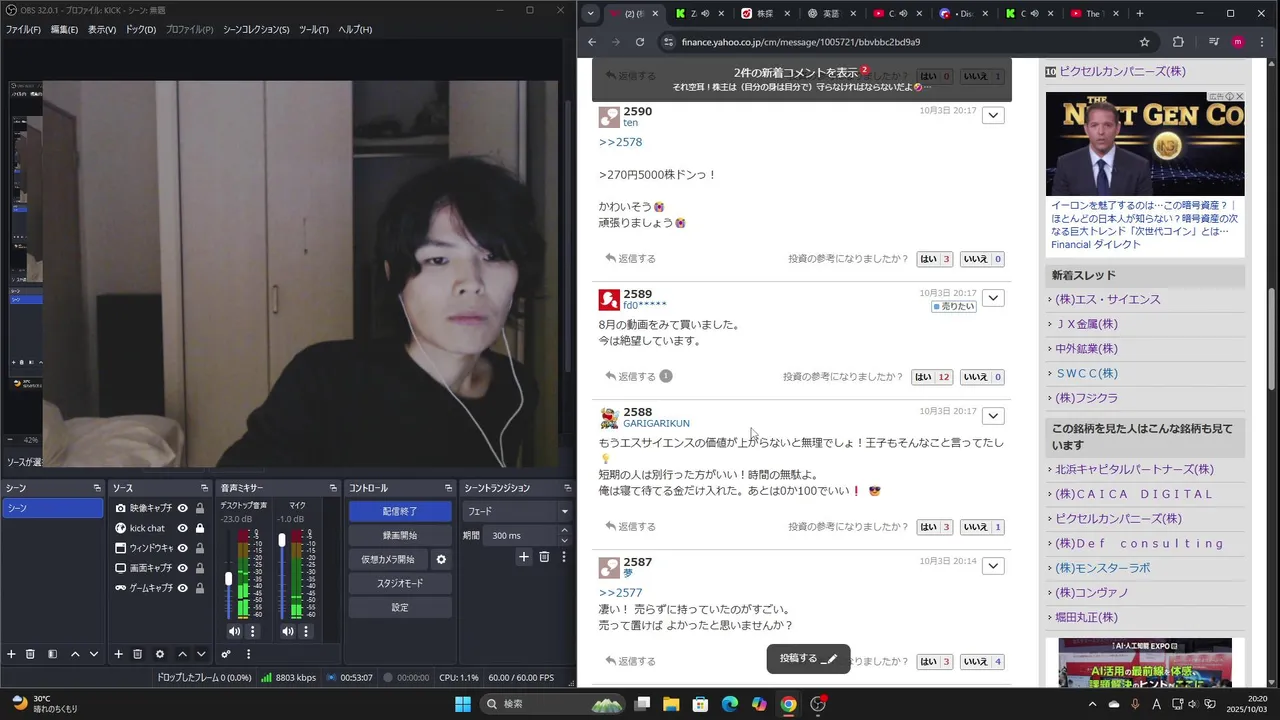
Task: Open Chrome three-dot menu
Action: click(1262, 42)
